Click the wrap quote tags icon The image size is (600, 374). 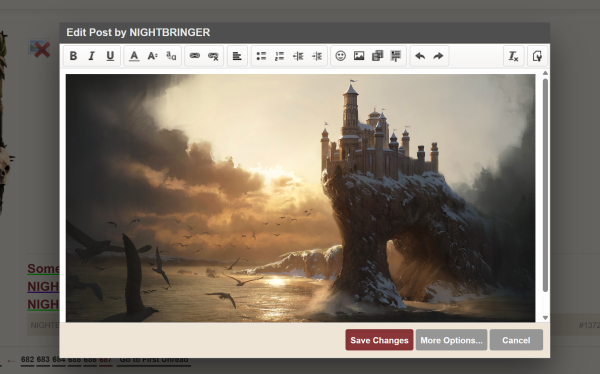396,56
